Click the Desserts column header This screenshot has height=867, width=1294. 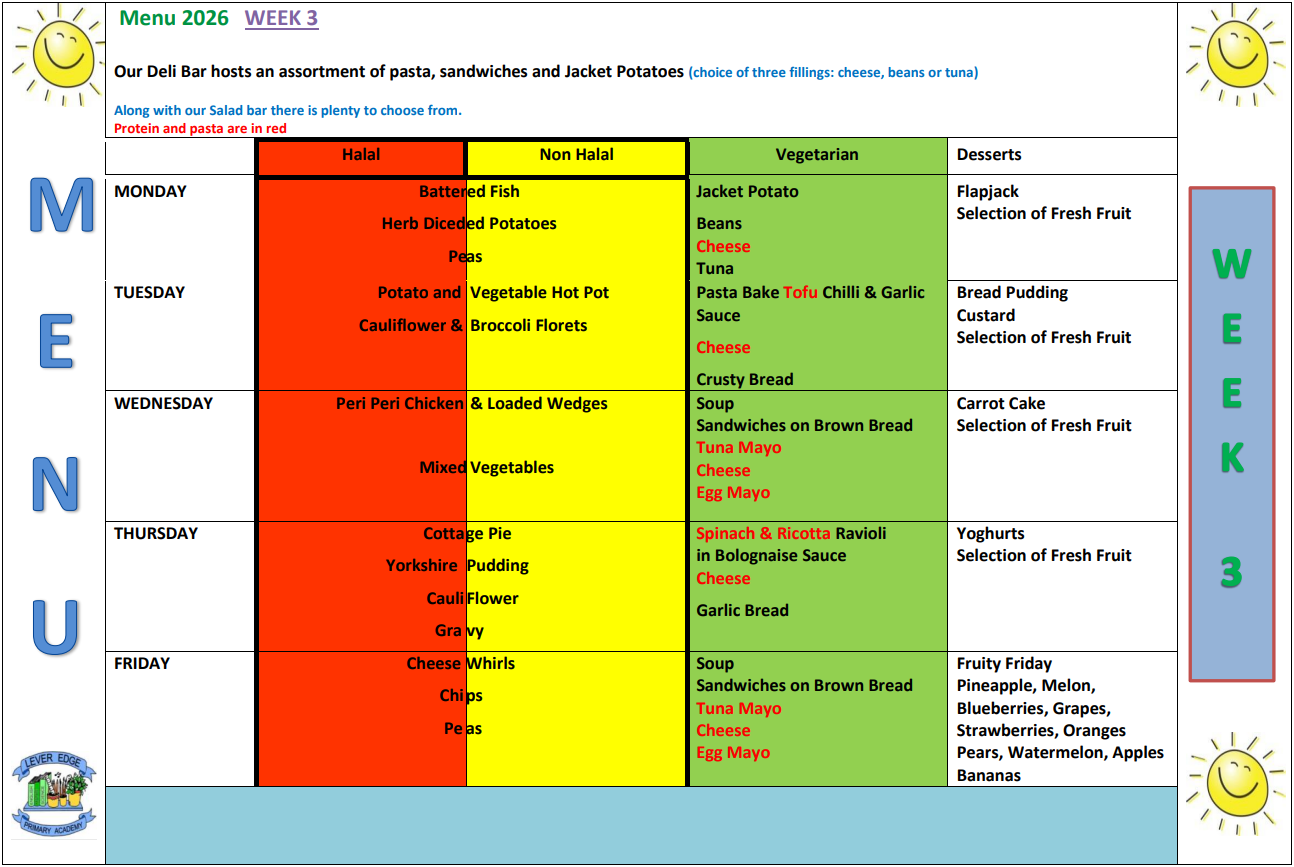988,155
